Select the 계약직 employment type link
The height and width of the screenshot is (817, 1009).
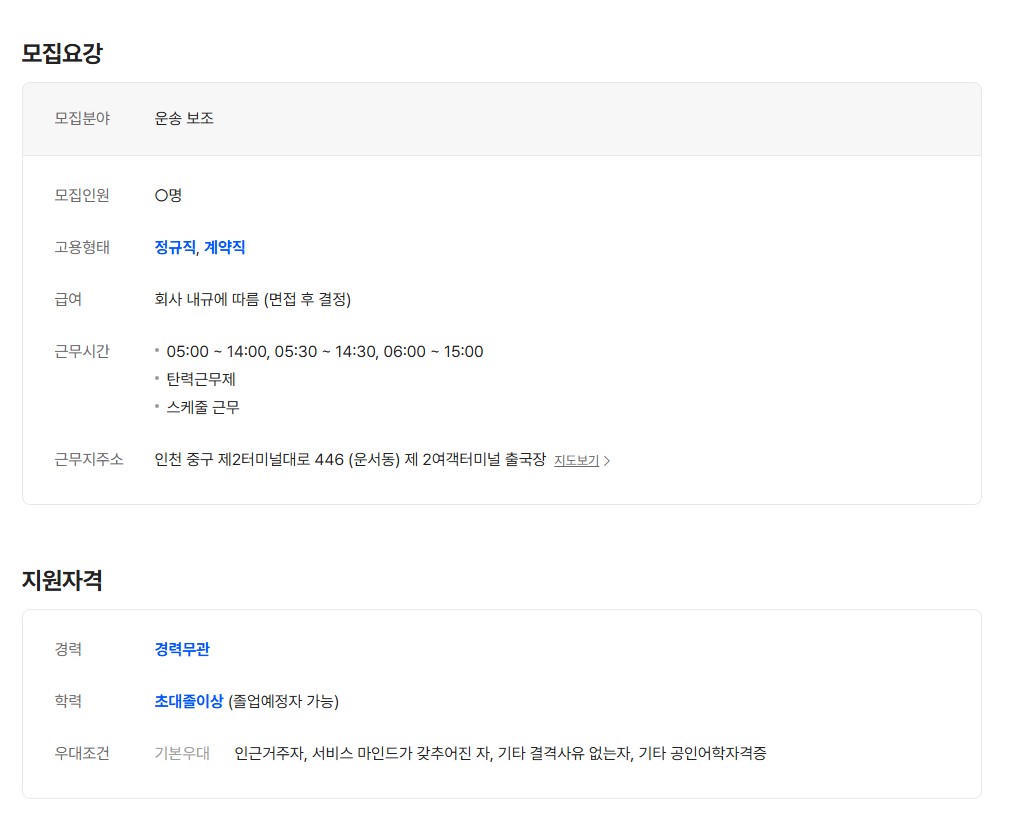coord(225,247)
